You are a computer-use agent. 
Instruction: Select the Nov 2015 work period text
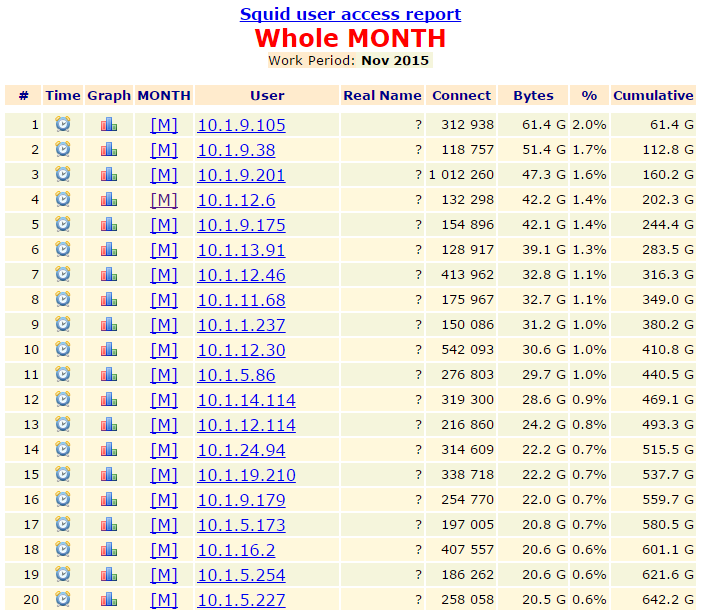click(x=395, y=60)
